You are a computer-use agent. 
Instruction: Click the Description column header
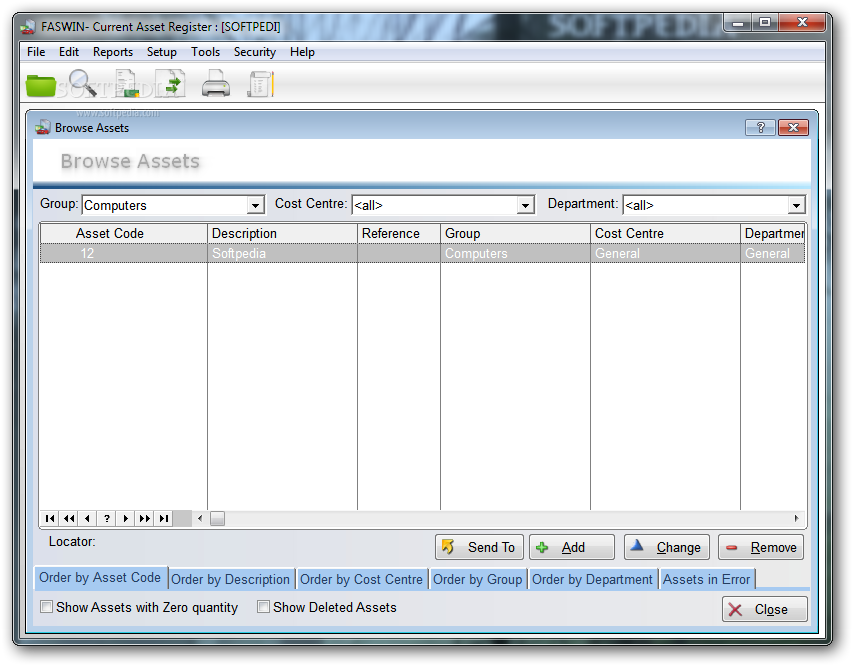282,233
